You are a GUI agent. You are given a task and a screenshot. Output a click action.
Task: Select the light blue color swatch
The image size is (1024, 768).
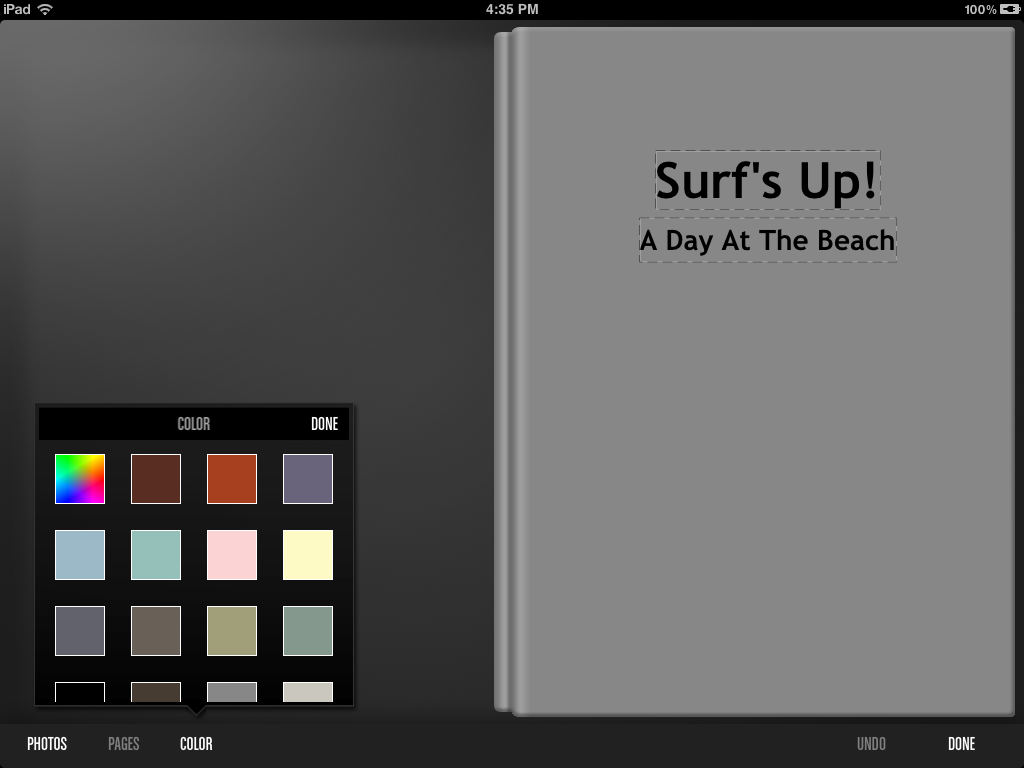click(x=80, y=555)
